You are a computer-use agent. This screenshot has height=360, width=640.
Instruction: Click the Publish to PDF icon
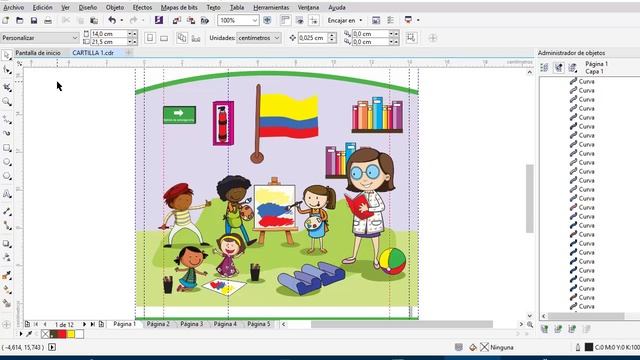[204, 20]
